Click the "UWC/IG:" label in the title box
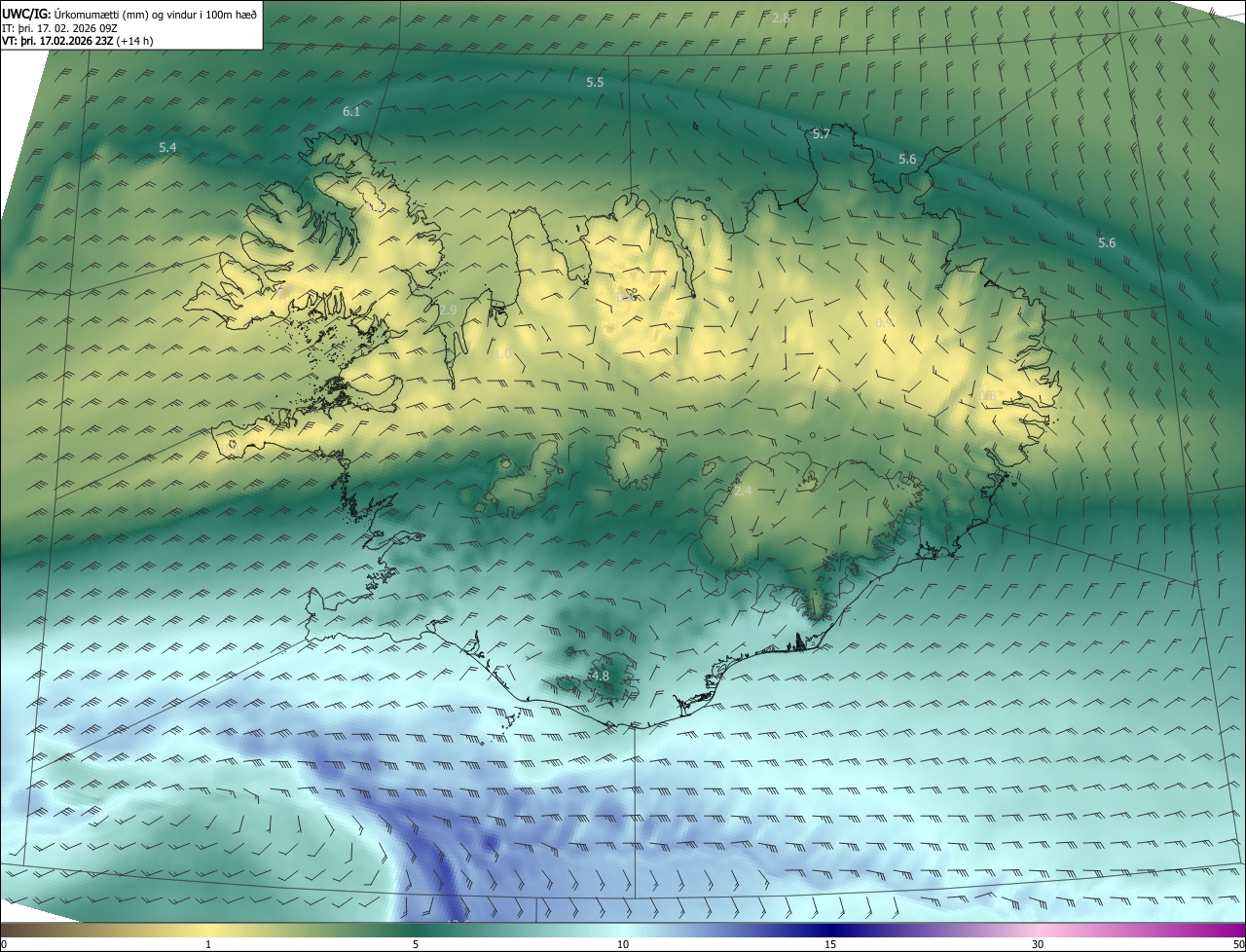This screenshot has width=1246, height=952. (26, 15)
